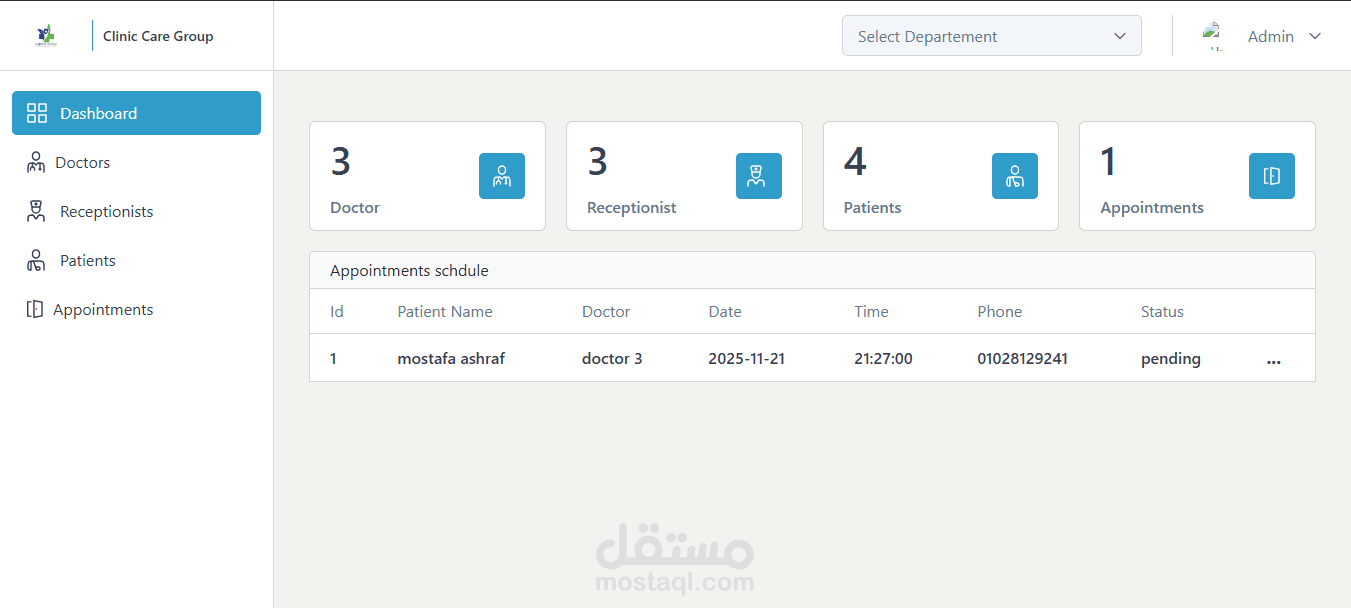The image size is (1351, 608).
Task: Open the Patients sidebar menu item
Action: [x=87, y=261]
